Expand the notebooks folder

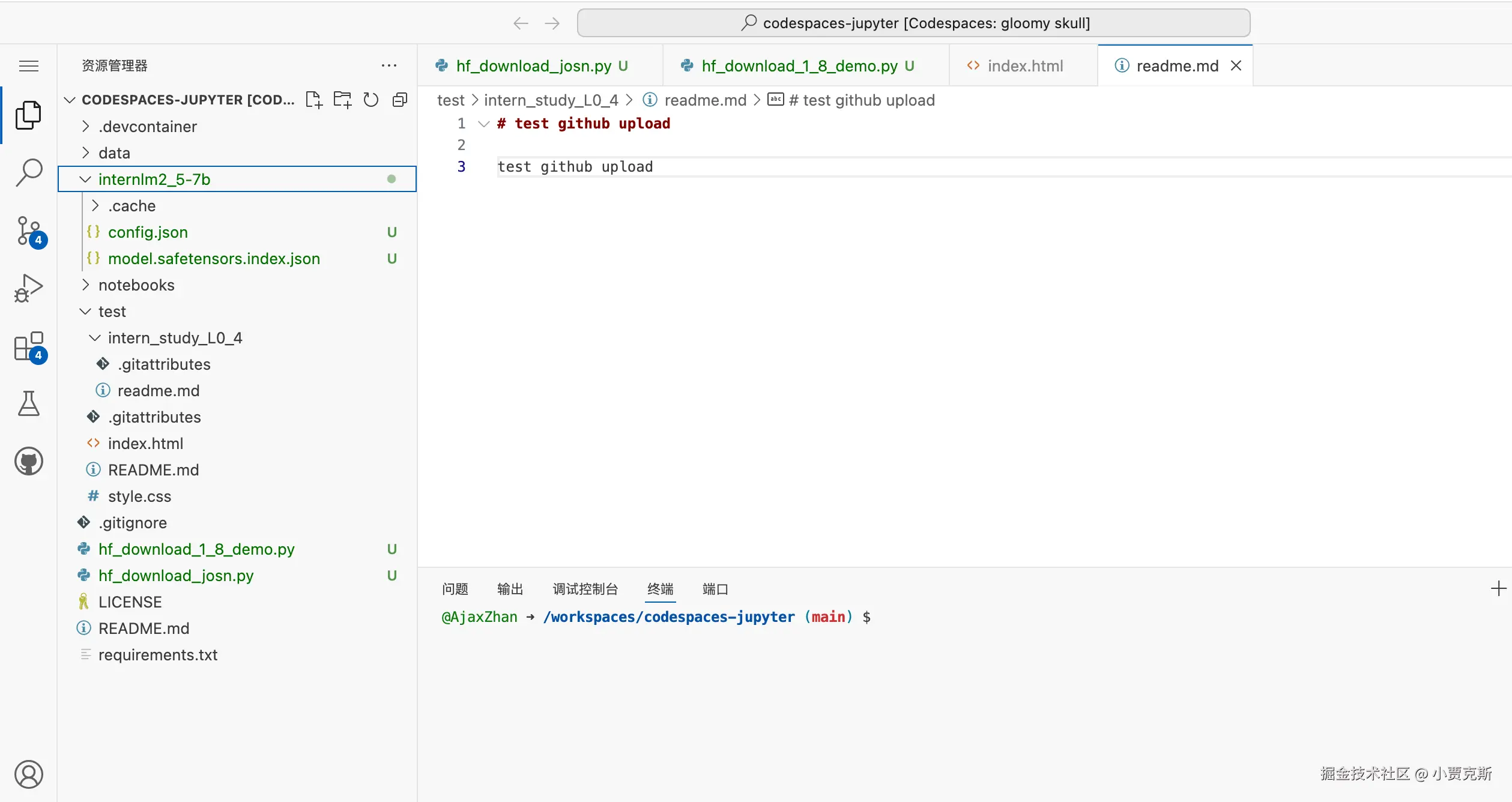tap(136, 285)
